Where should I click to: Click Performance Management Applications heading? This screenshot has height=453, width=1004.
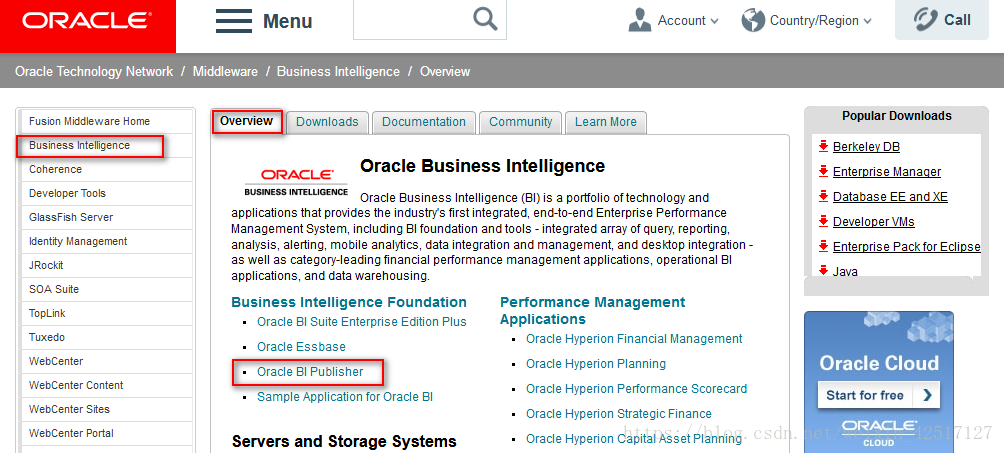592,310
